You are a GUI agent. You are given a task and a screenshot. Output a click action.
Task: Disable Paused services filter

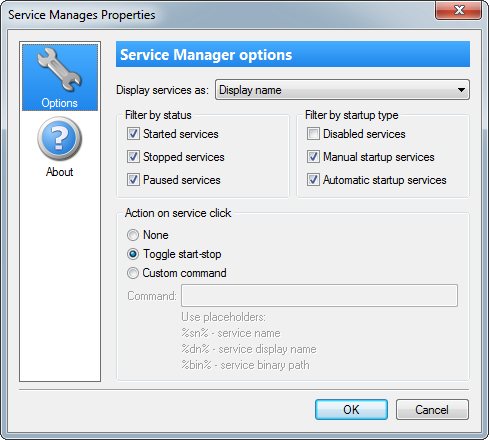[x=133, y=180]
